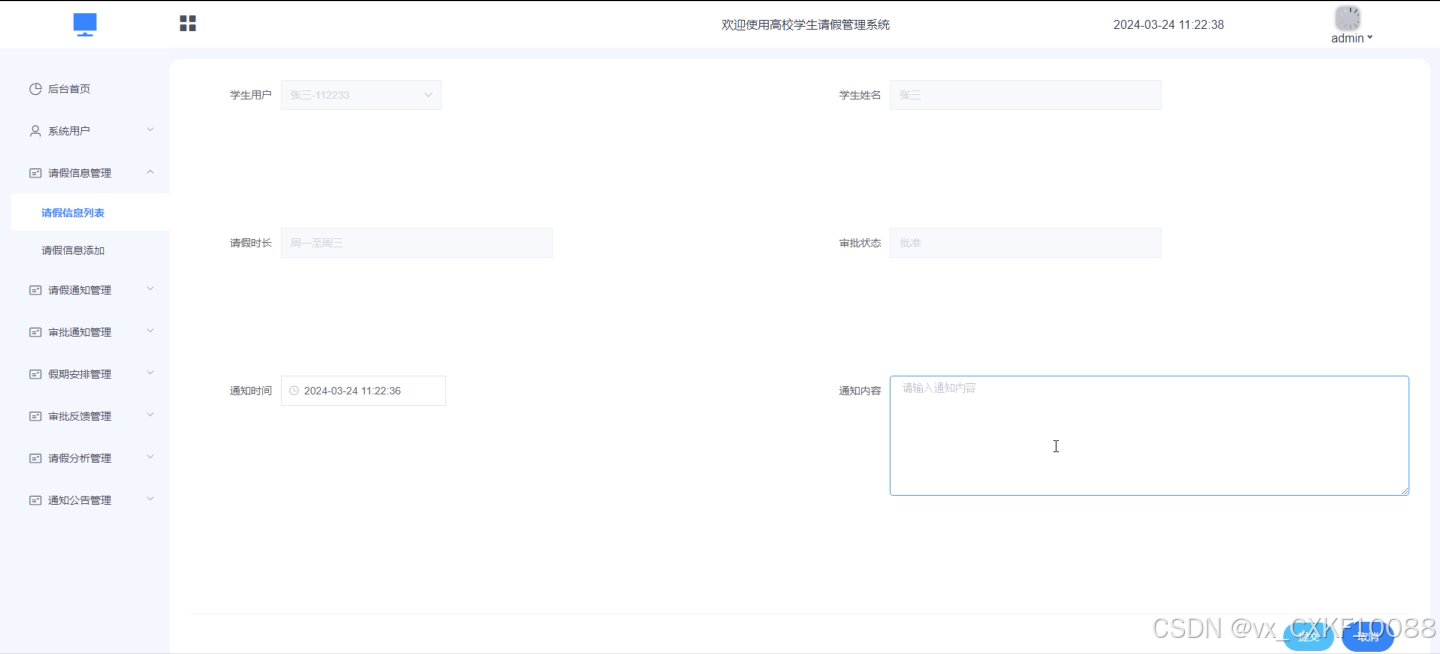
Task: Expand the 系统用户 menu chevron
Action: pos(150,130)
